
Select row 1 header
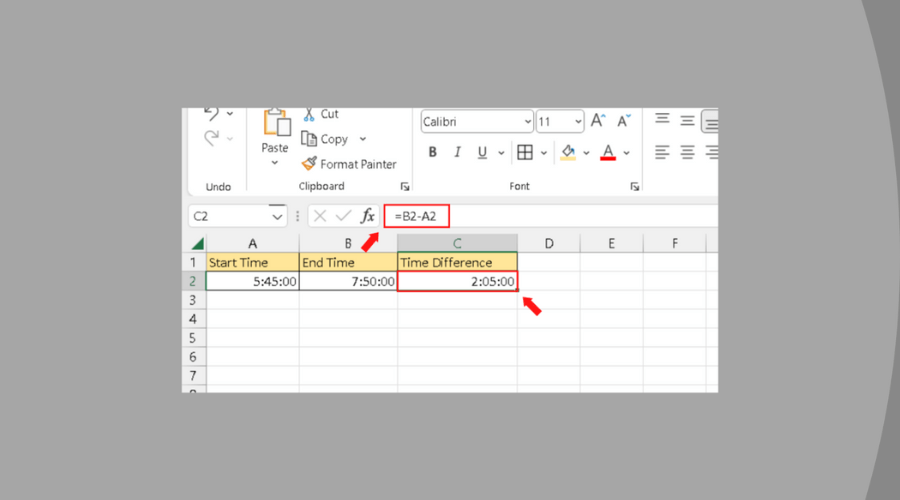coord(193,262)
